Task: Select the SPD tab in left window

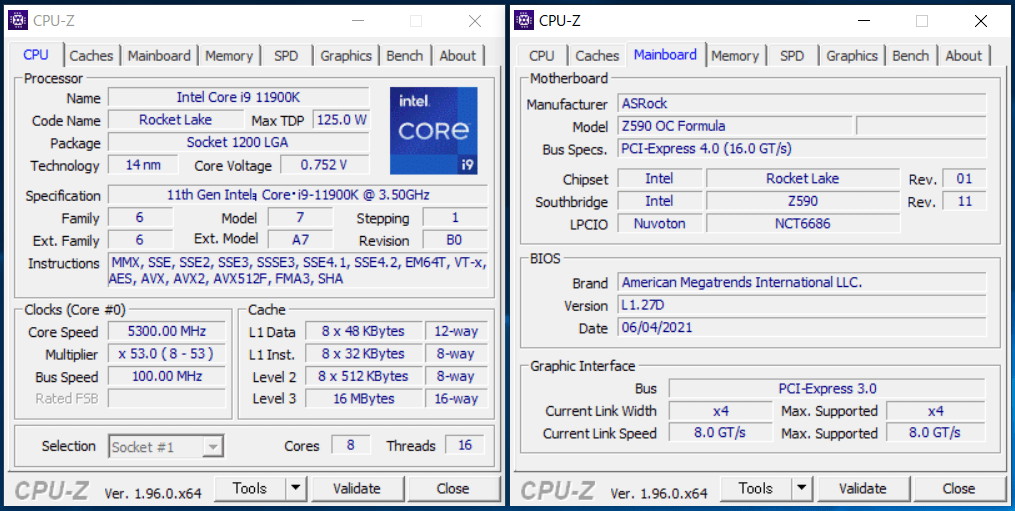Action: (286, 56)
